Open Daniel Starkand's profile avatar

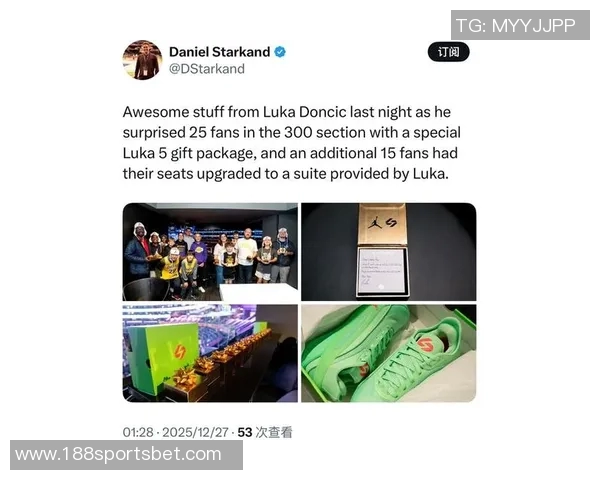[142, 60]
